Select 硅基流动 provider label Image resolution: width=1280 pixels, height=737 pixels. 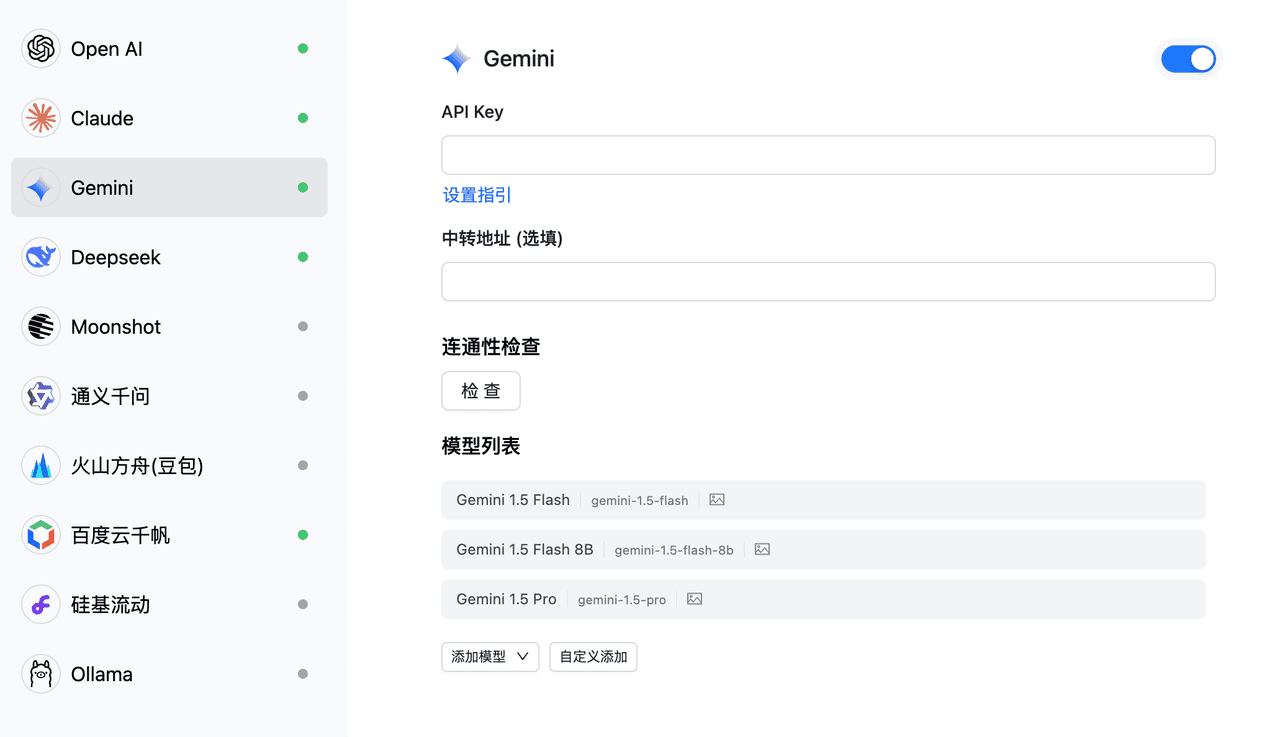pyautogui.click(x=110, y=605)
